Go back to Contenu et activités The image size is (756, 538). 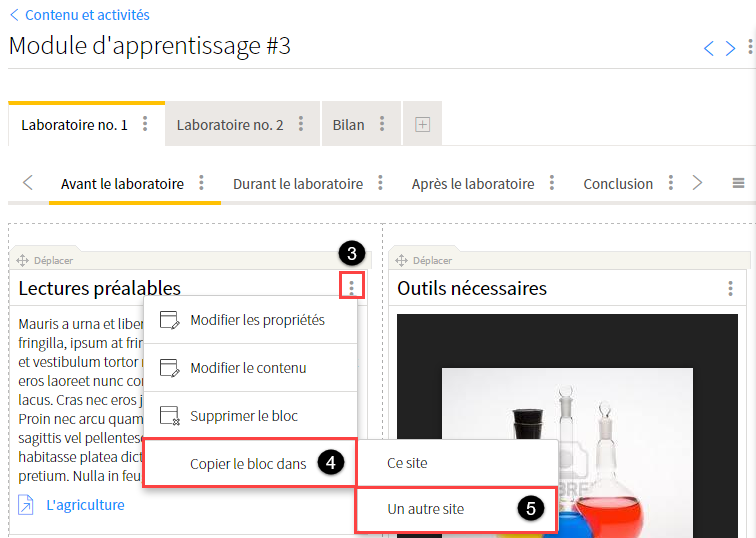tap(80, 15)
